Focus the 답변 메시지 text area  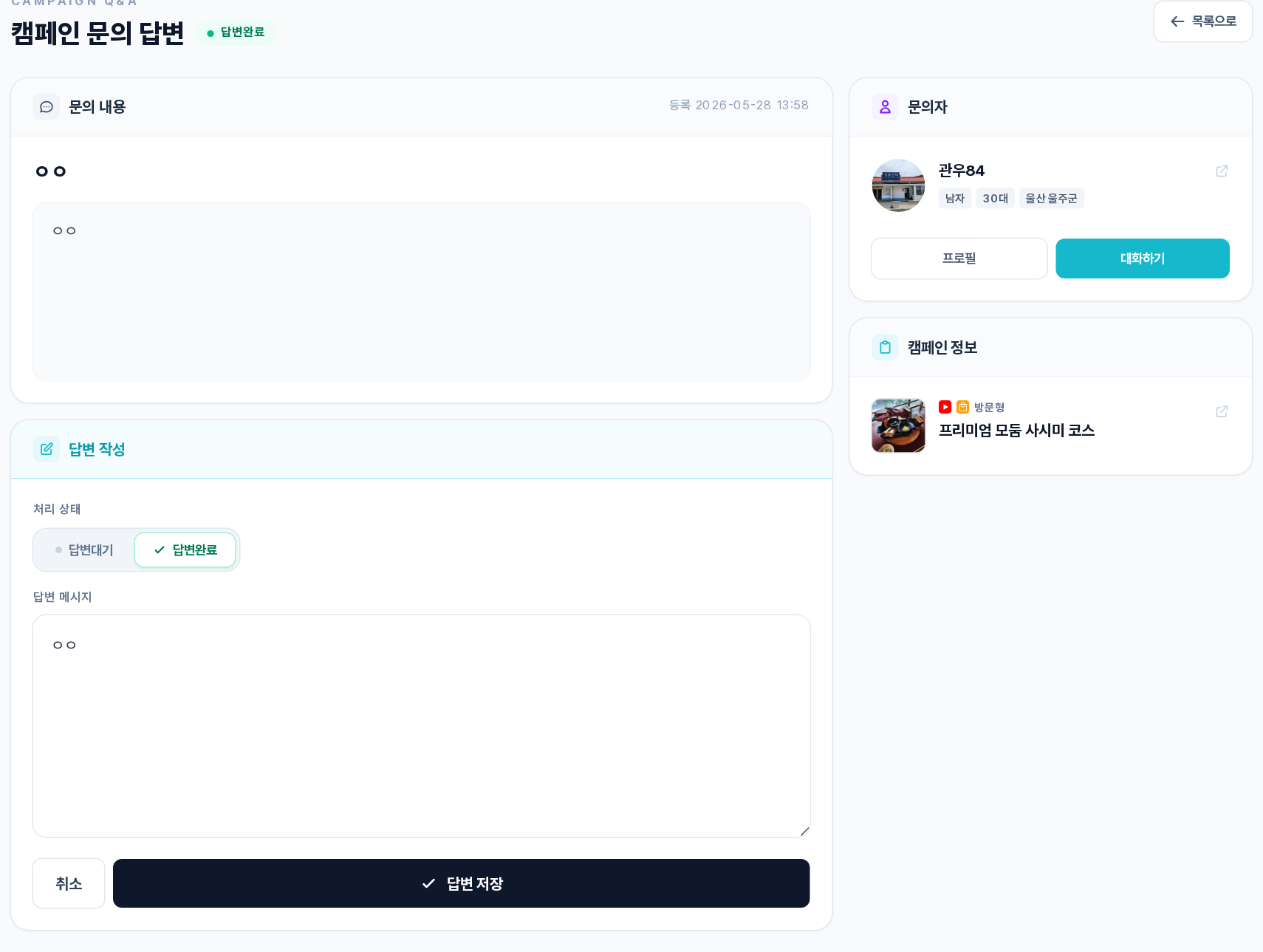[422, 726]
